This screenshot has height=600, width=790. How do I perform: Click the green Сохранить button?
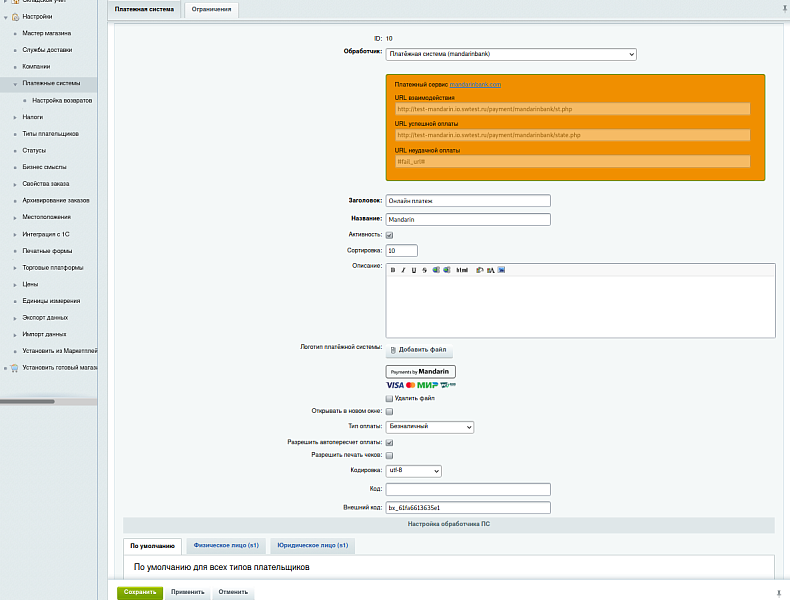click(140, 592)
